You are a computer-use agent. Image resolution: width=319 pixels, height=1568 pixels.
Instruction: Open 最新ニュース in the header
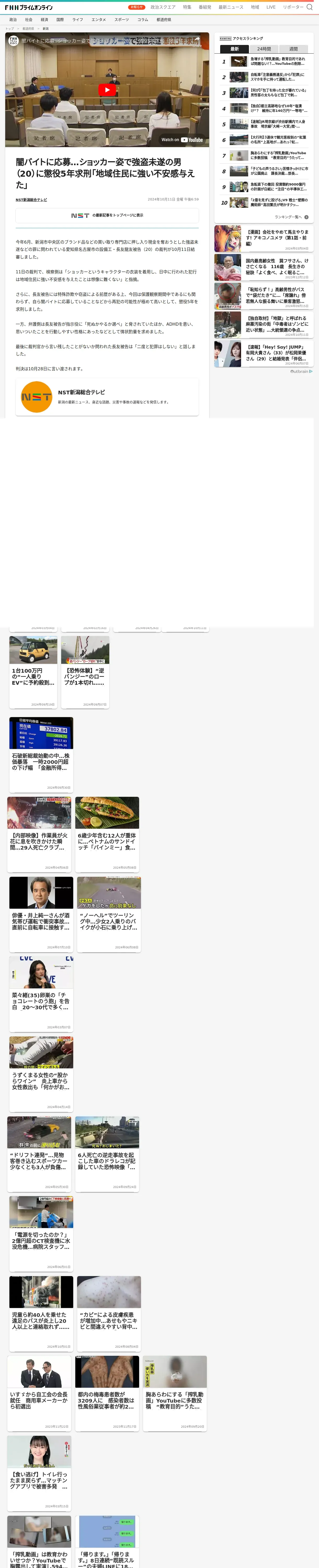[231, 7]
